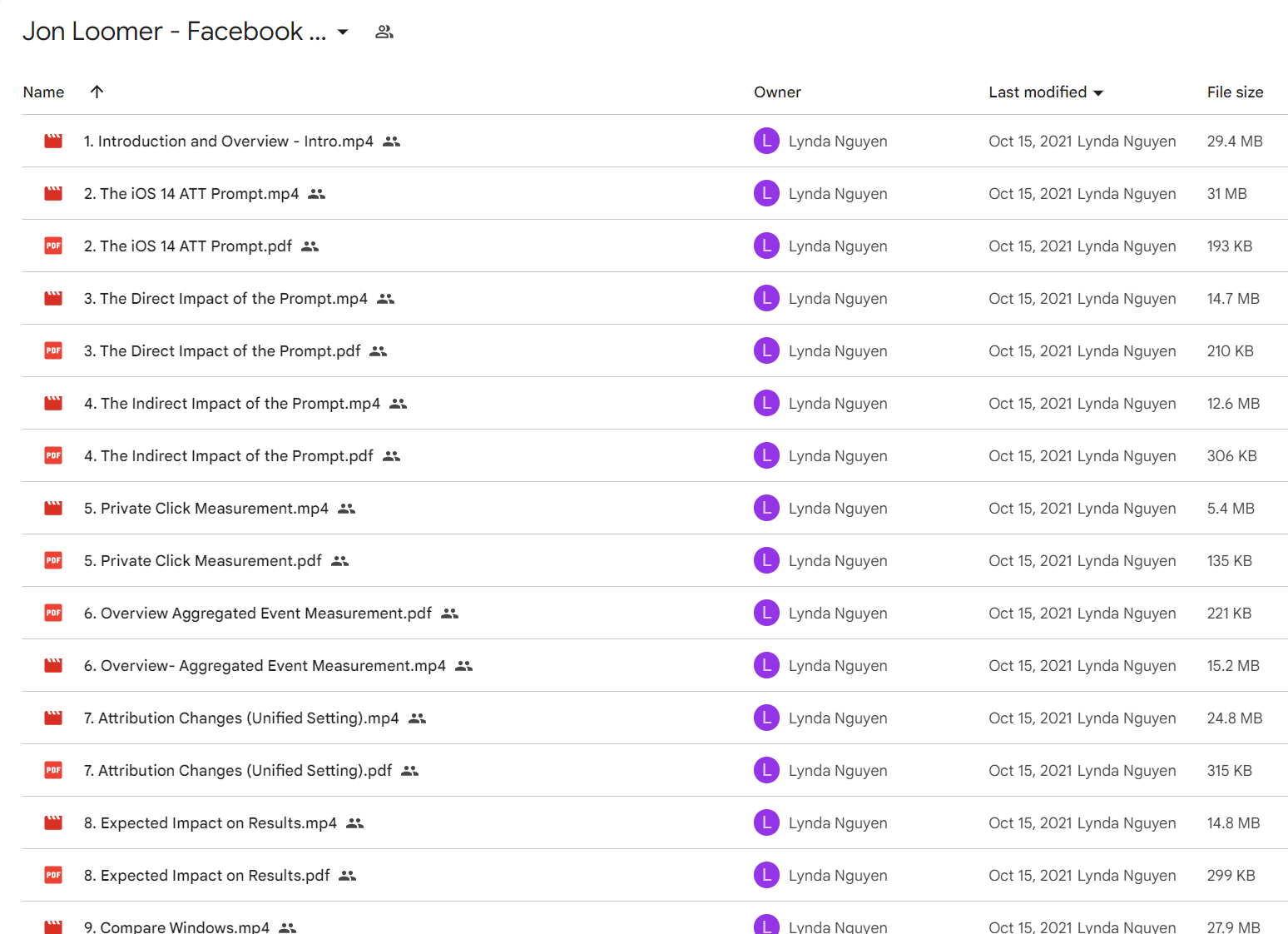The width and height of the screenshot is (1288, 934).
Task: Click owner avatar in 1. Introduction row
Action: click(766, 141)
